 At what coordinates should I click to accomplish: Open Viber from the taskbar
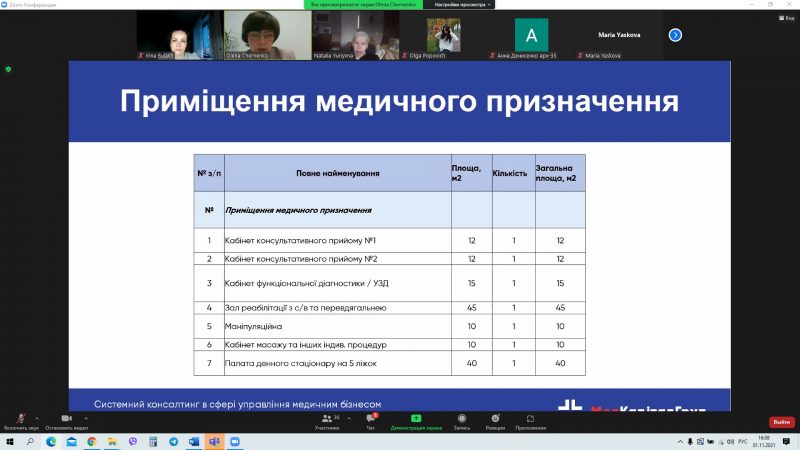pyautogui.click(x=133, y=442)
